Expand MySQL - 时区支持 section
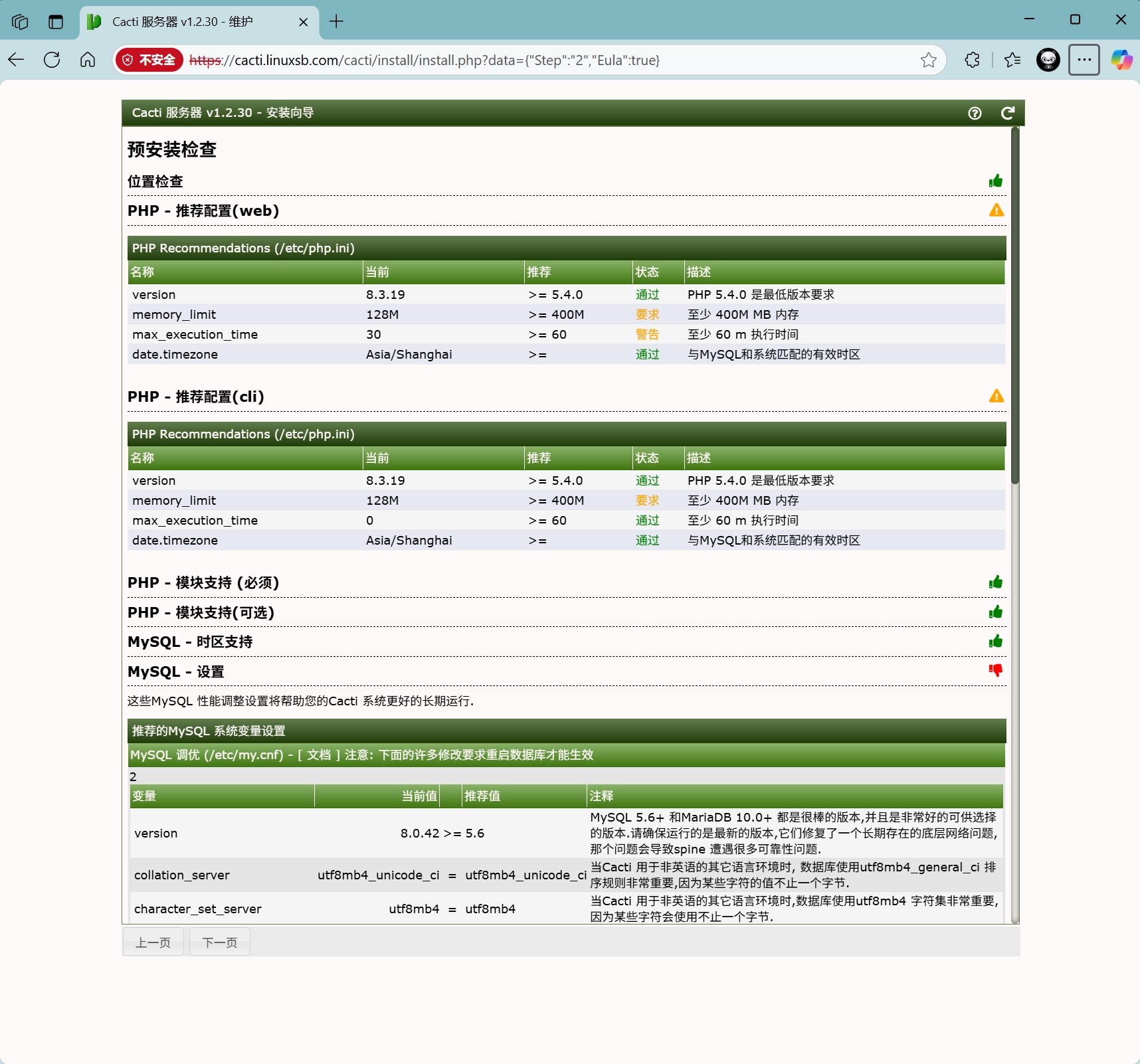 (x=190, y=642)
